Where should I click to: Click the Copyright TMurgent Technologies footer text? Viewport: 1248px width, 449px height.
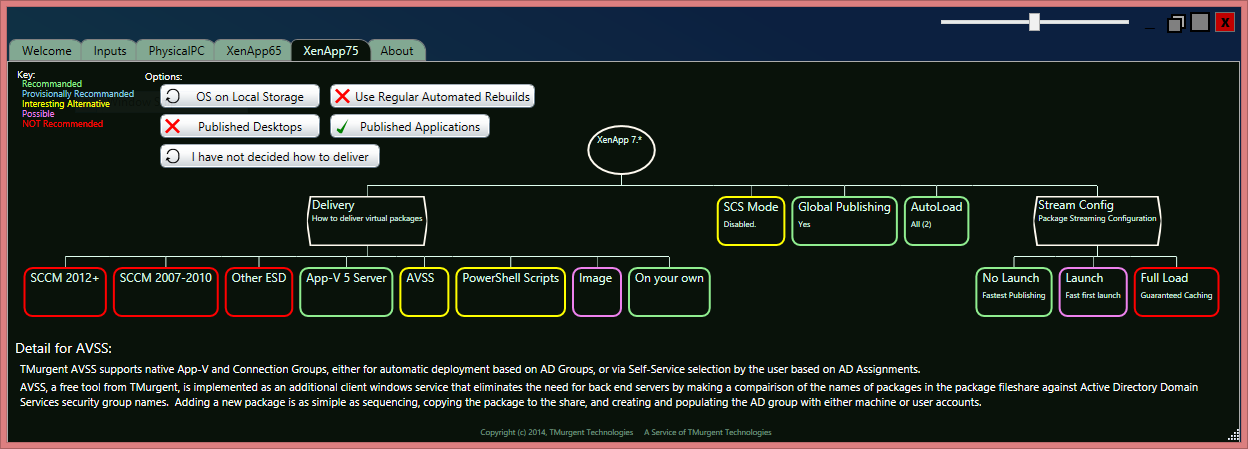pos(557,432)
